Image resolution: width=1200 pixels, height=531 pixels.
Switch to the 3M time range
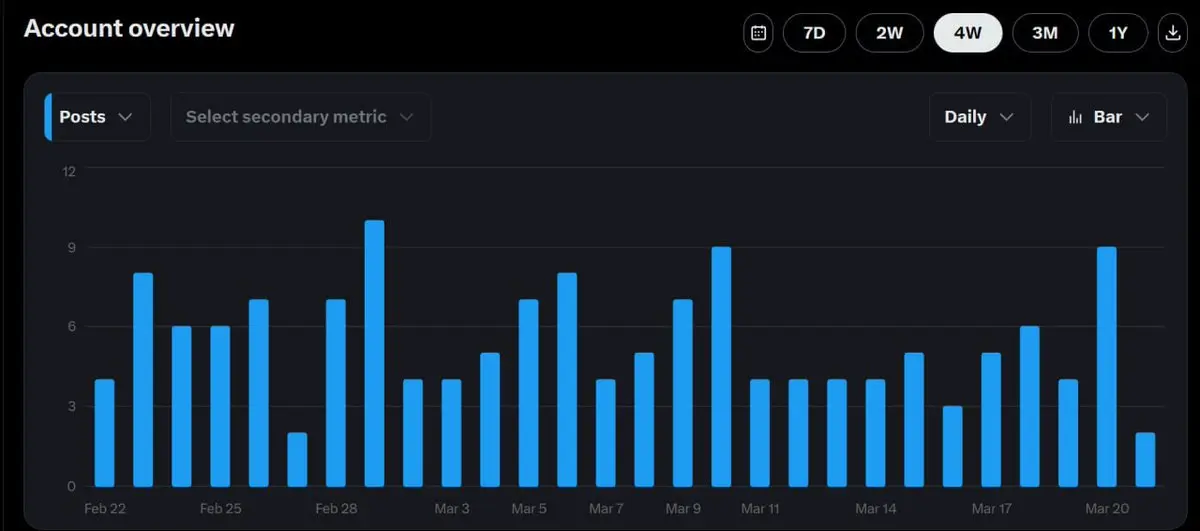pos(1045,33)
